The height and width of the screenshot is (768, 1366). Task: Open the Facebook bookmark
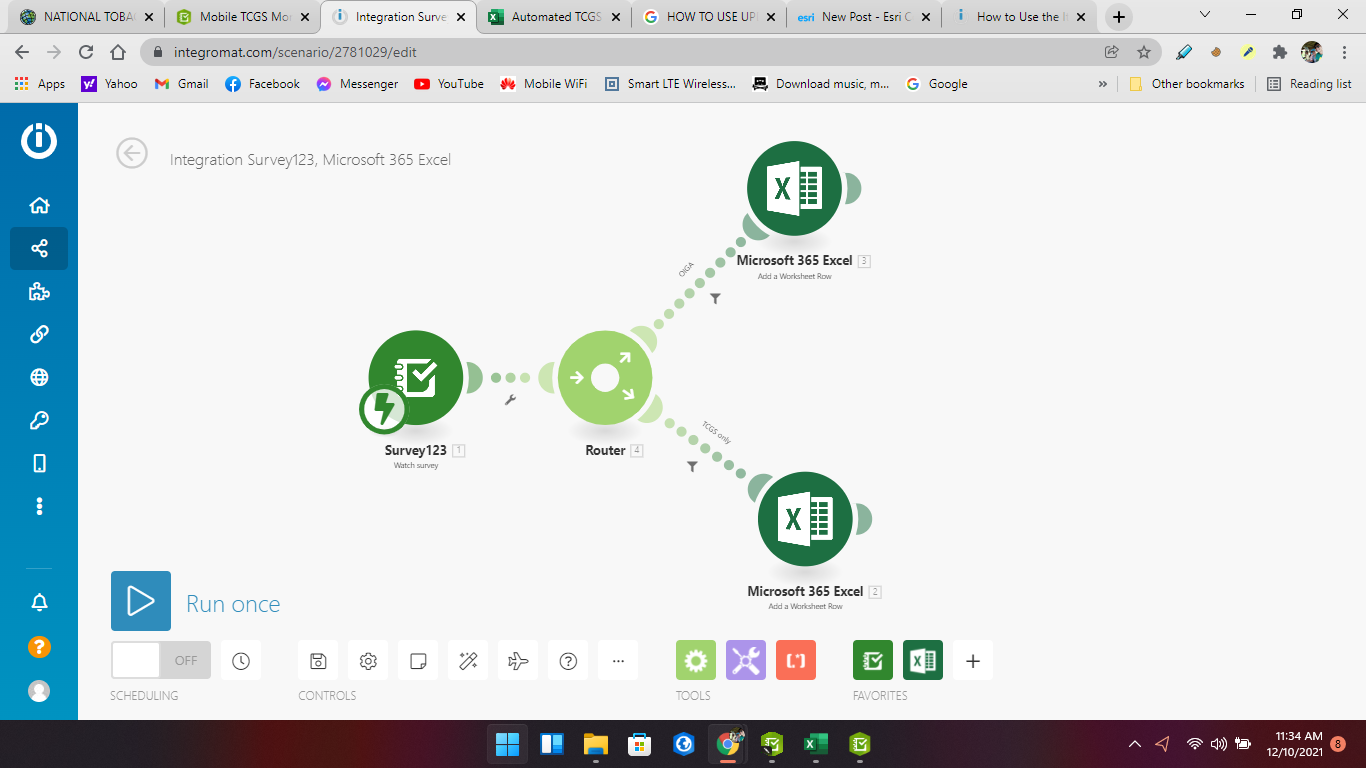[262, 84]
